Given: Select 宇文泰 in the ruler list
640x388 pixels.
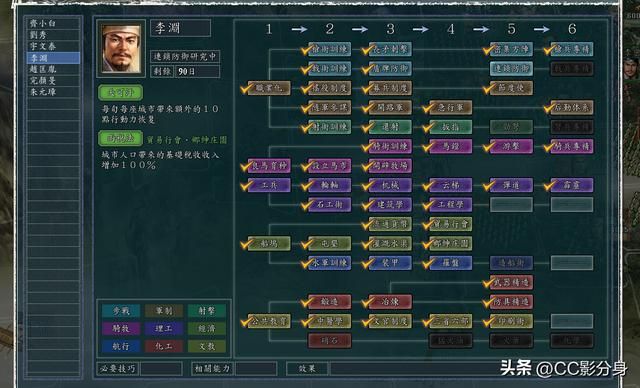Looking at the screenshot, I should click(x=53, y=47).
